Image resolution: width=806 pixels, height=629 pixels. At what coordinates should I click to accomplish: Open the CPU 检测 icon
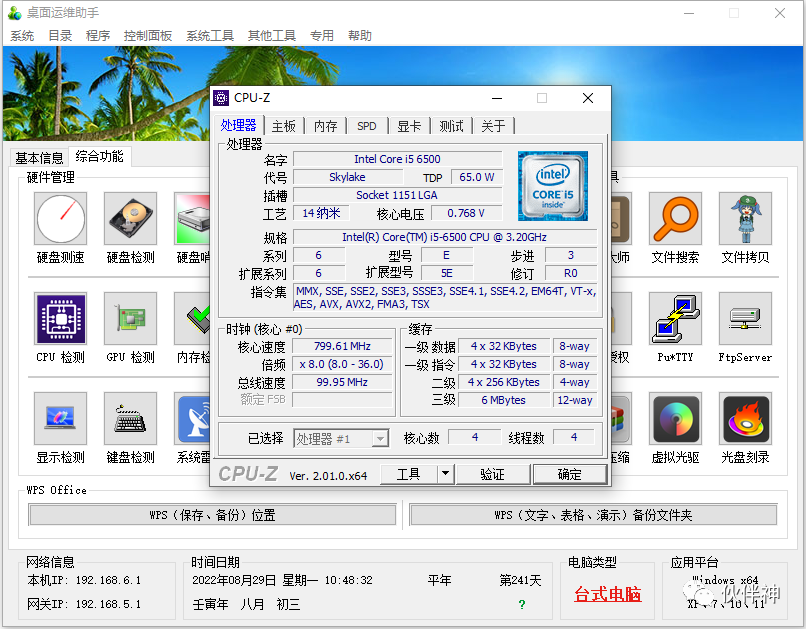click(61, 319)
